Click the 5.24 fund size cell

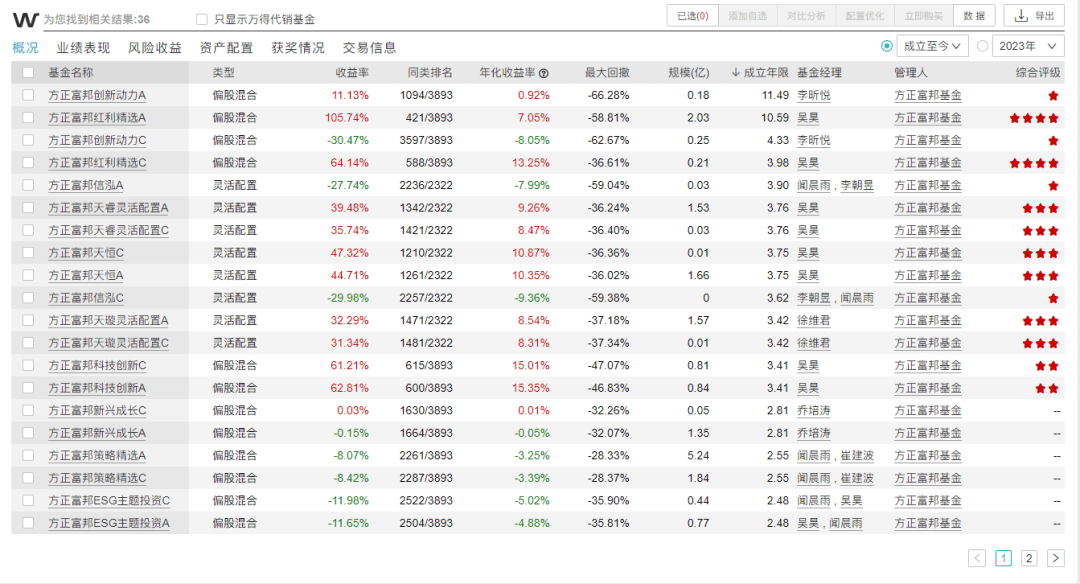pyautogui.click(x=698, y=455)
